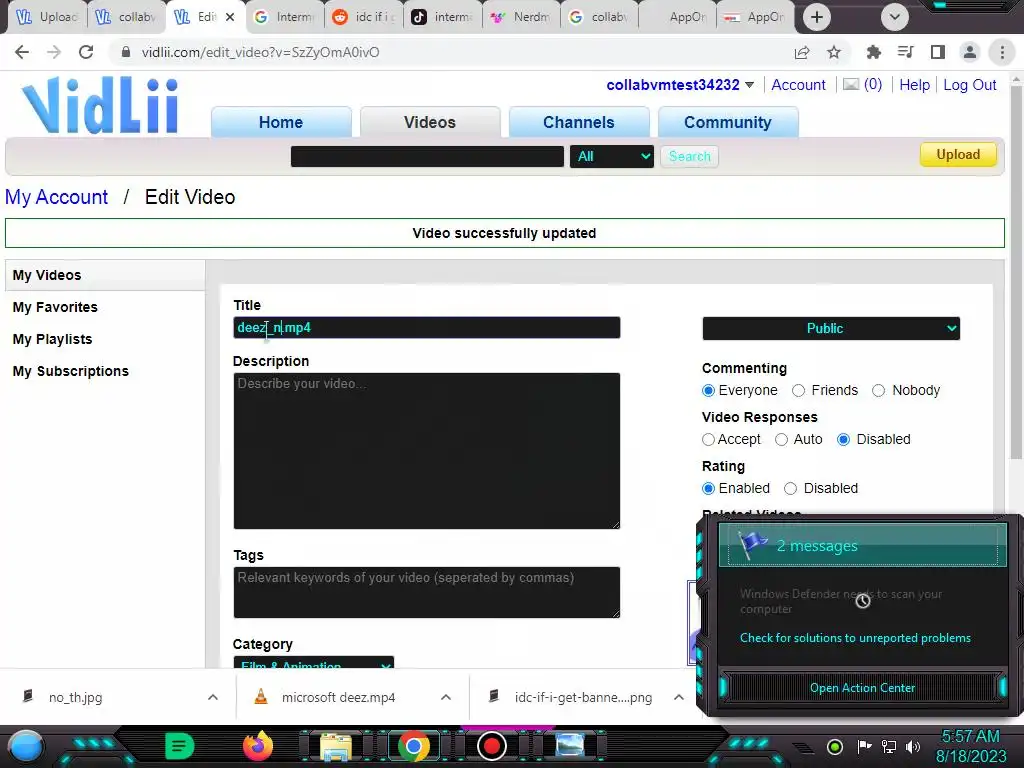This screenshot has height=768, width=1024.
Task: Open File Explorer from the taskbar
Action: point(336,746)
